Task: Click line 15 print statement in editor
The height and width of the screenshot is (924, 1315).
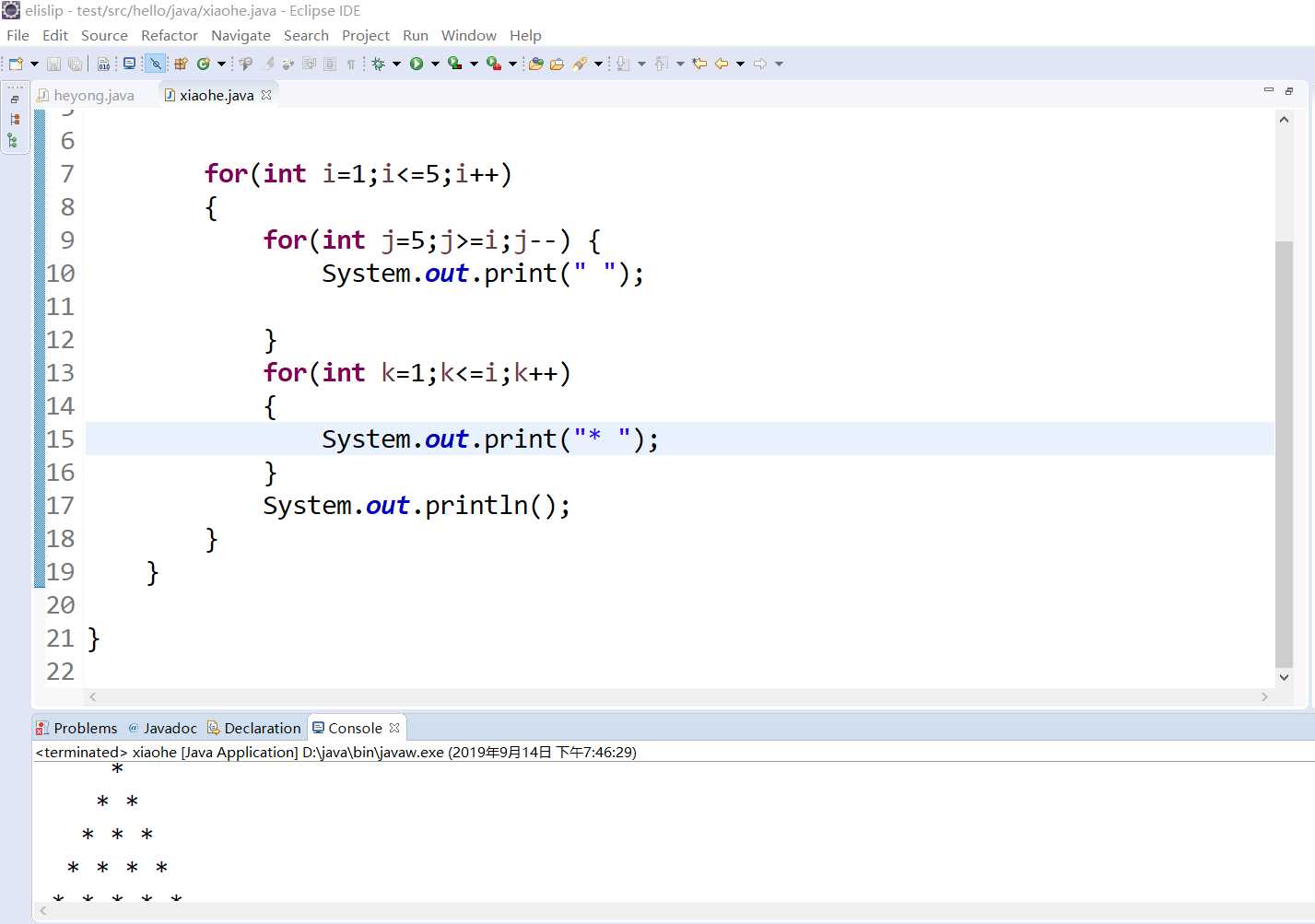Action: click(x=490, y=439)
